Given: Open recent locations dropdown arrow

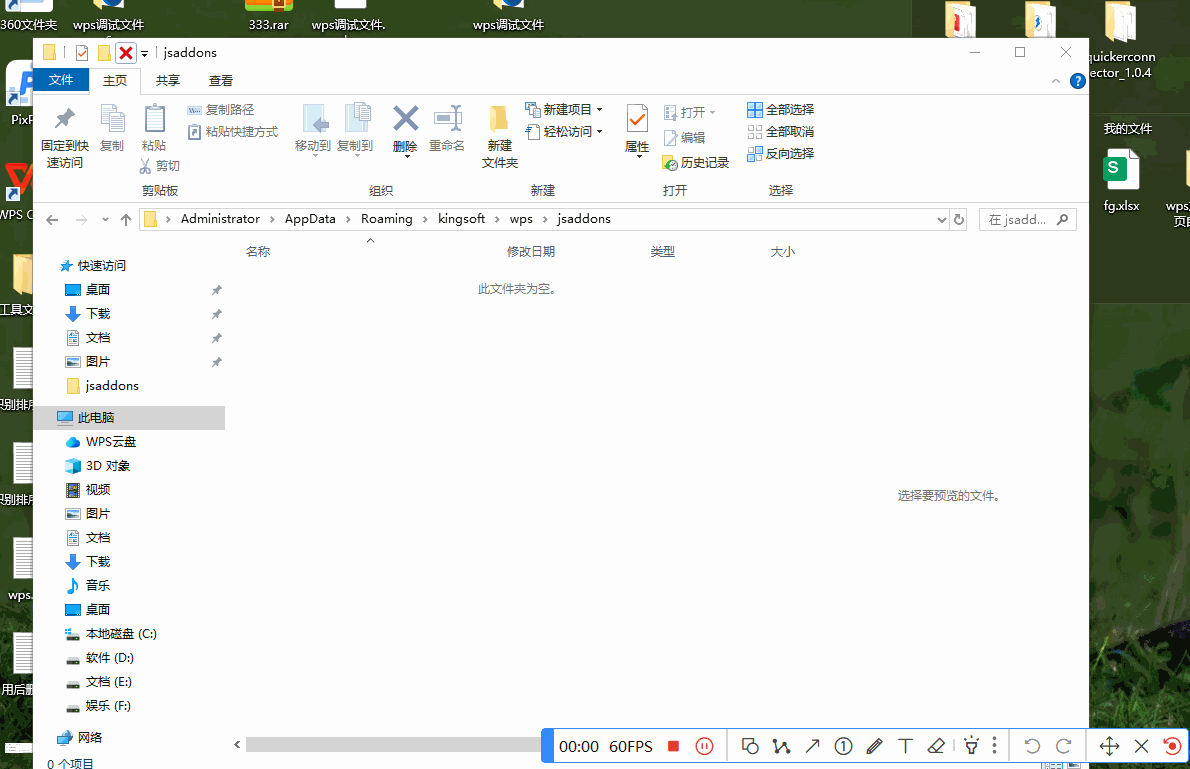Looking at the screenshot, I should pos(105,220).
